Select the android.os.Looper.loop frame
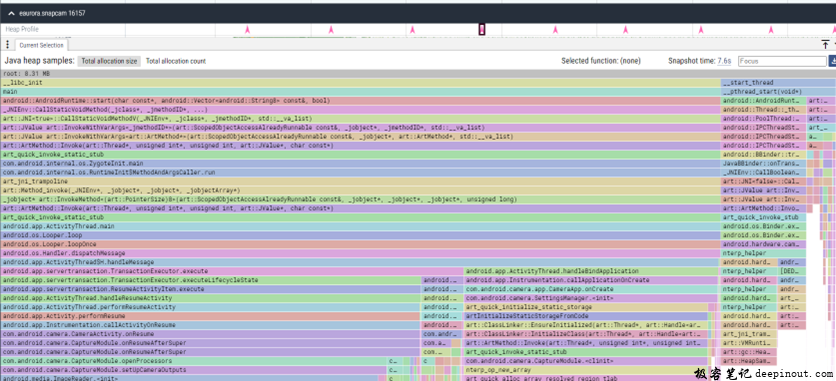Viewport: 836px width, 381px height. pyautogui.click(x=360, y=236)
